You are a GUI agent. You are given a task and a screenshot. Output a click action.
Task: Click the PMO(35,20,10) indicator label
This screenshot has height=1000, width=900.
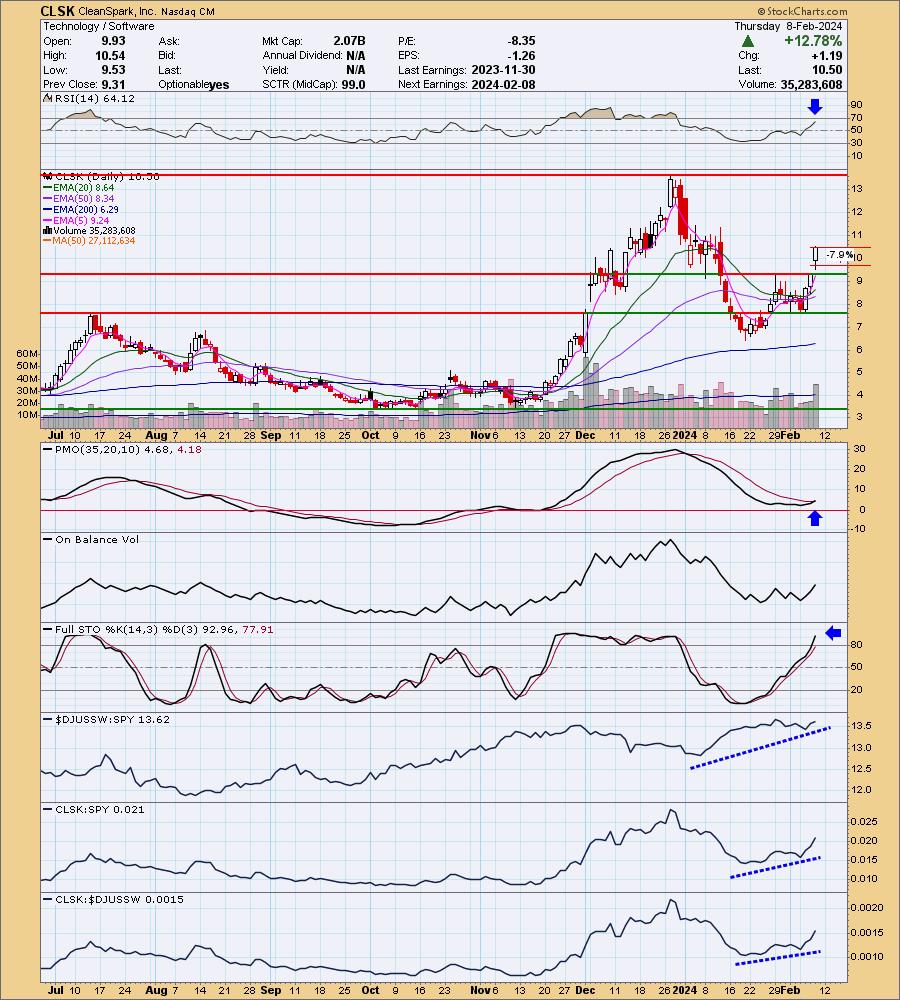click(120, 450)
